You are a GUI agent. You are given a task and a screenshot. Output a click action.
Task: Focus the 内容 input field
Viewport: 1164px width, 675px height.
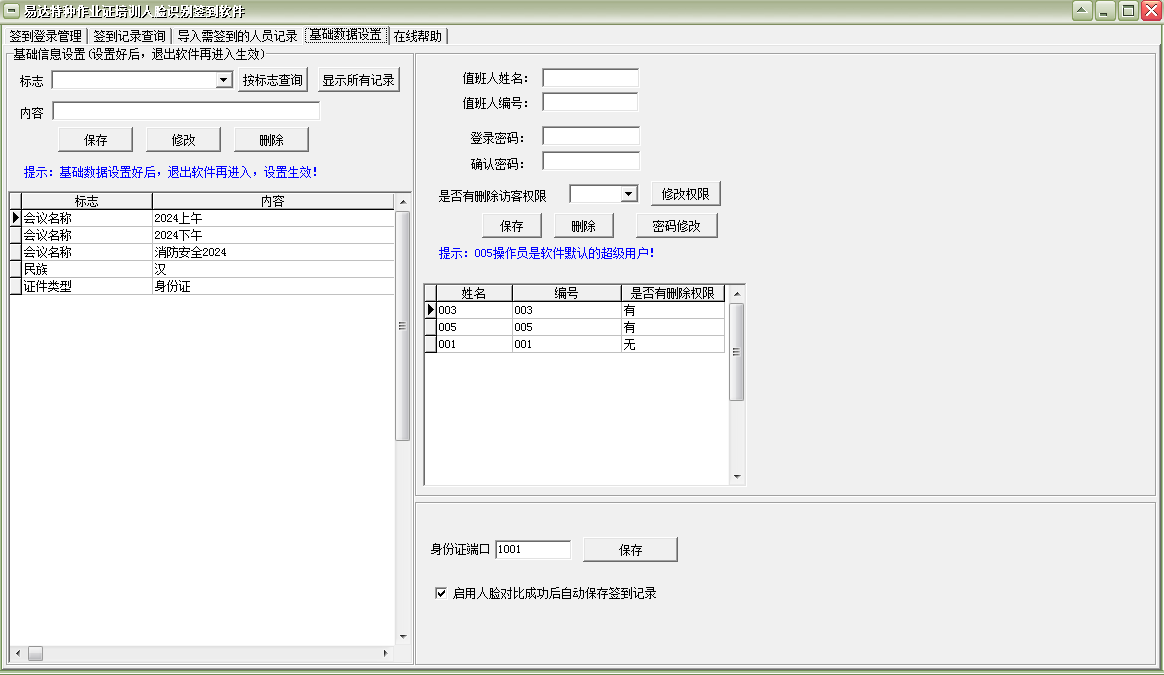tap(186, 111)
